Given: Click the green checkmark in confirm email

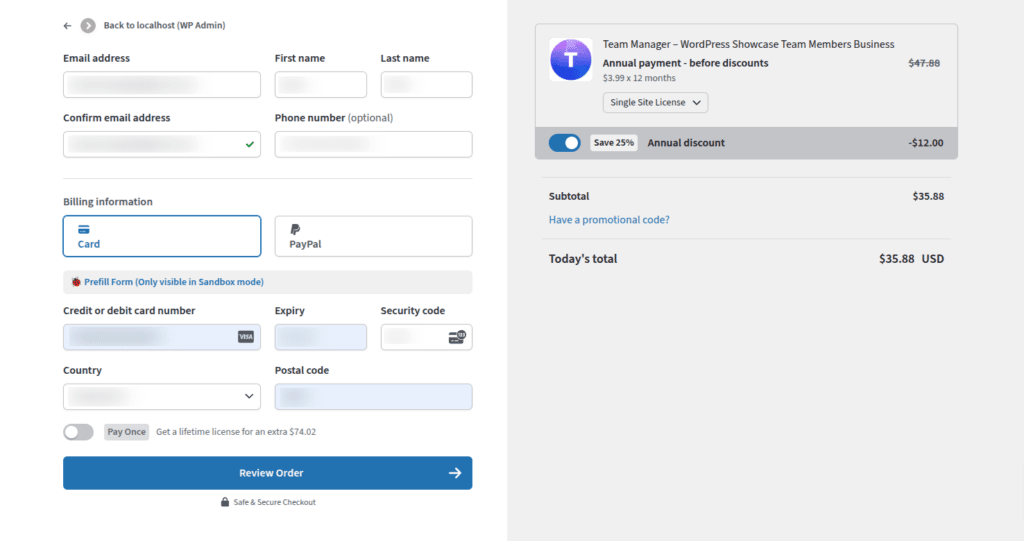Looking at the screenshot, I should [249, 144].
